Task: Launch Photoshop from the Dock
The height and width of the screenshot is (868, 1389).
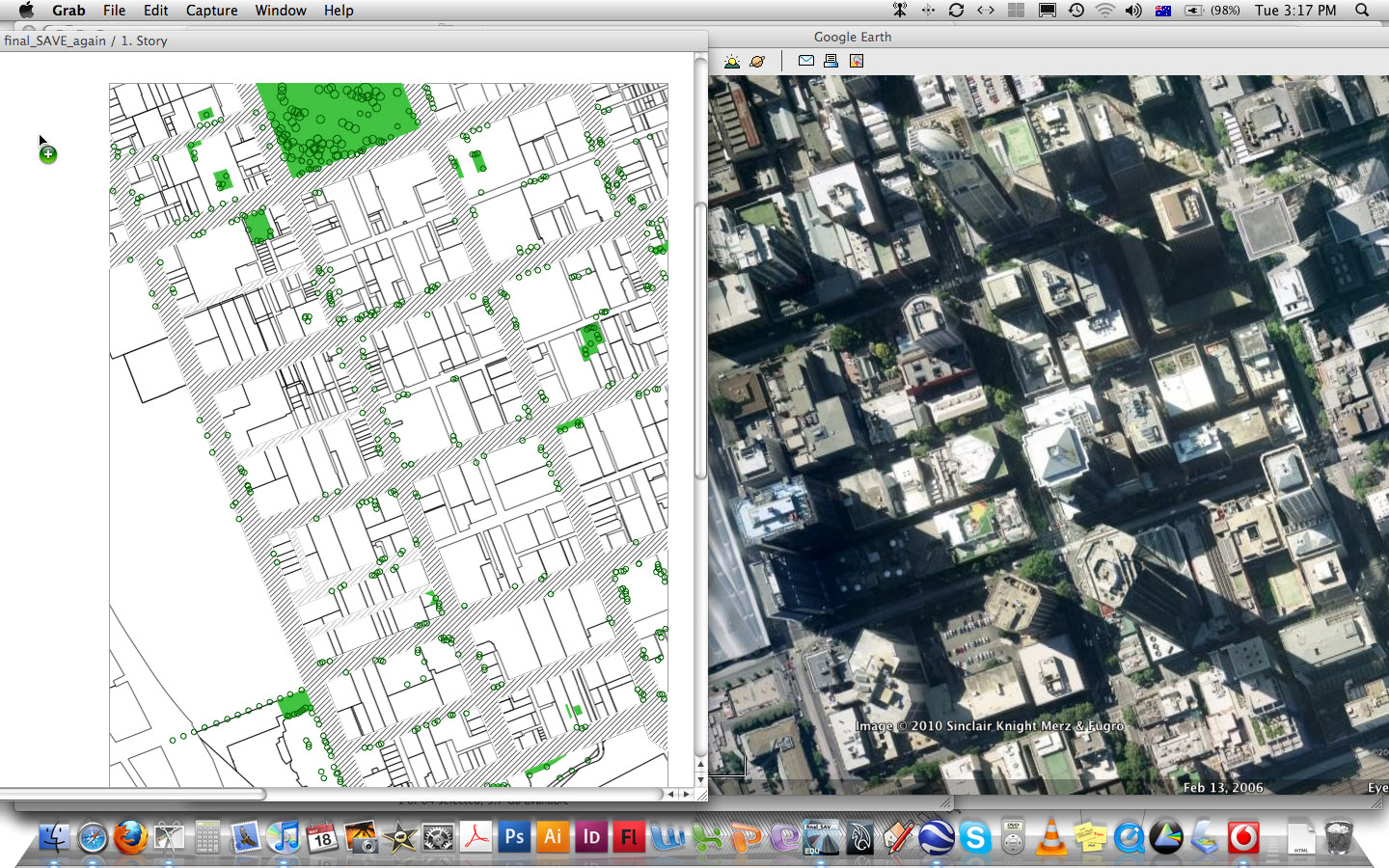Action: click(514, 838)
